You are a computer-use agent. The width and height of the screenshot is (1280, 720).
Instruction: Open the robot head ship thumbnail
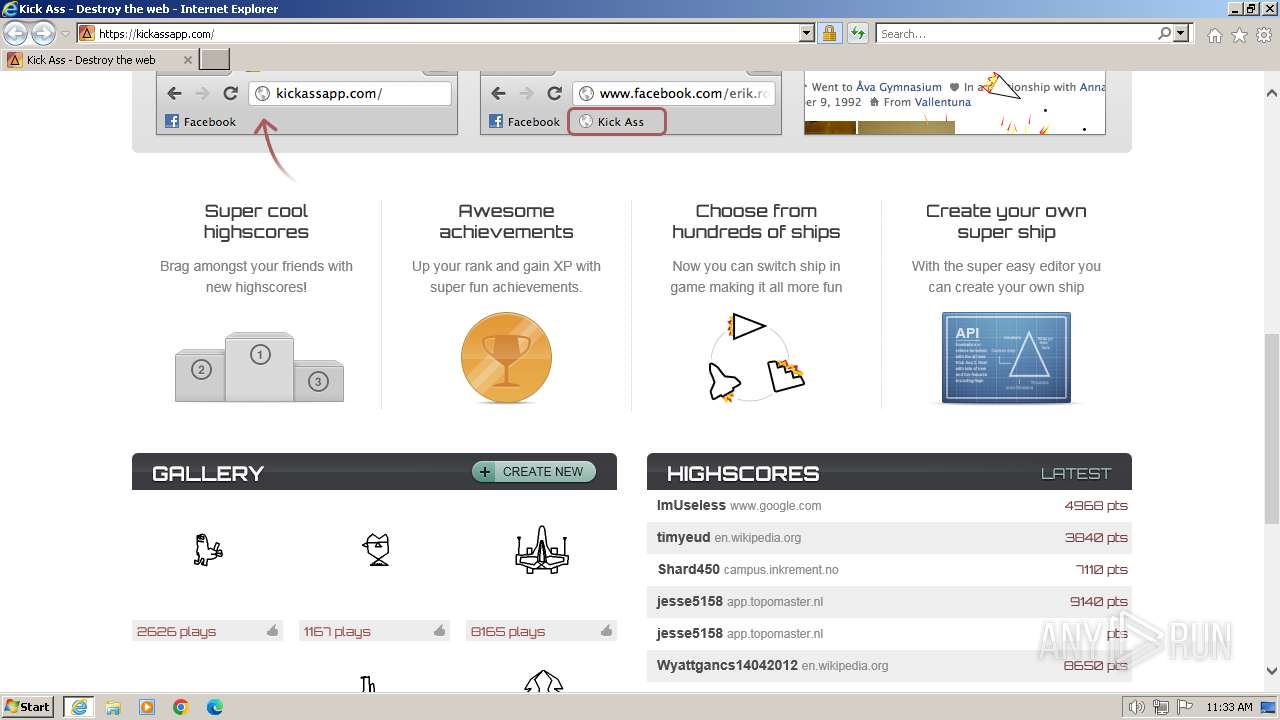tap(375, 549)
